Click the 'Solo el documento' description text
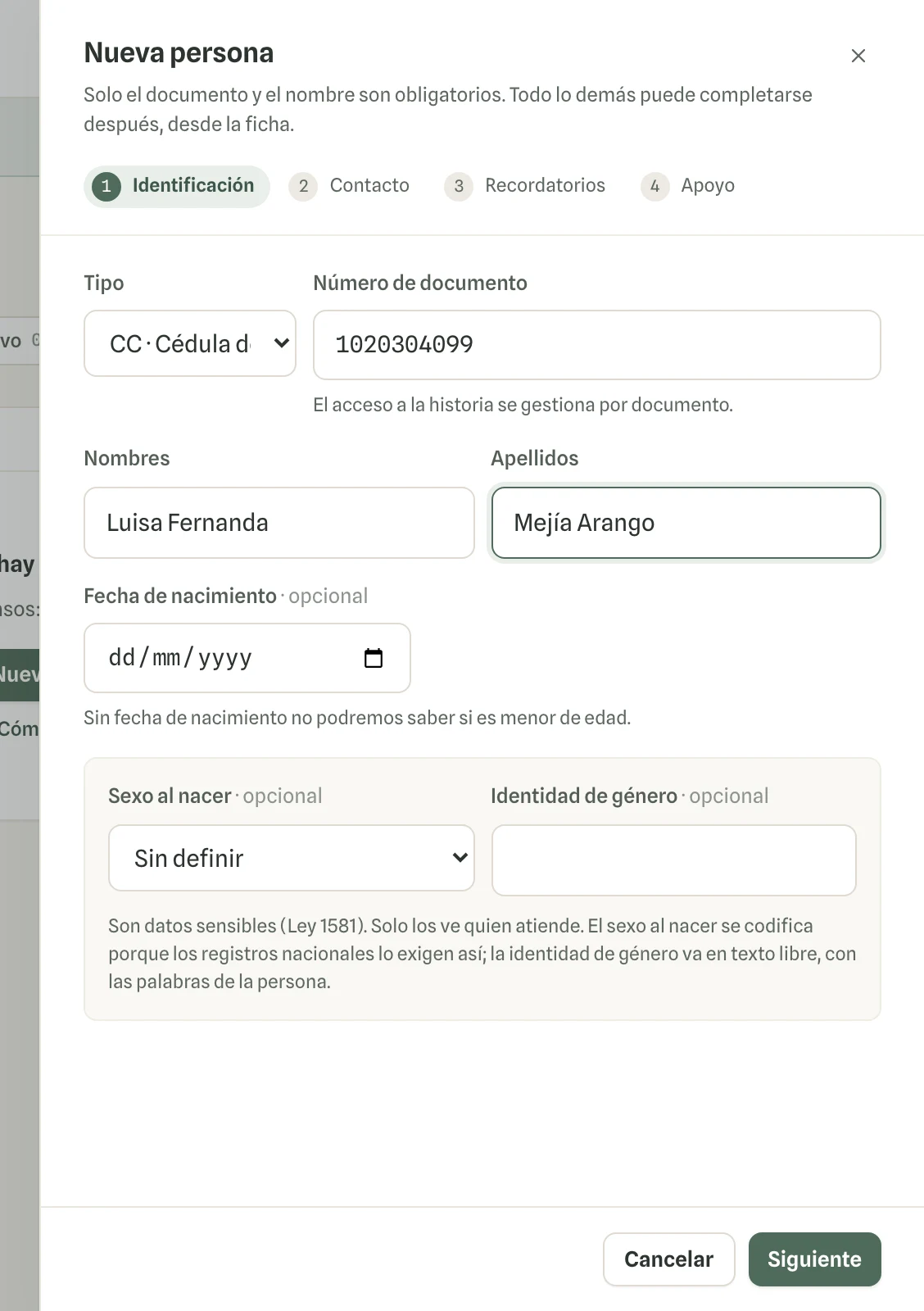The width and height of the screenshot is (924, 1311). (x=448, y=109)
